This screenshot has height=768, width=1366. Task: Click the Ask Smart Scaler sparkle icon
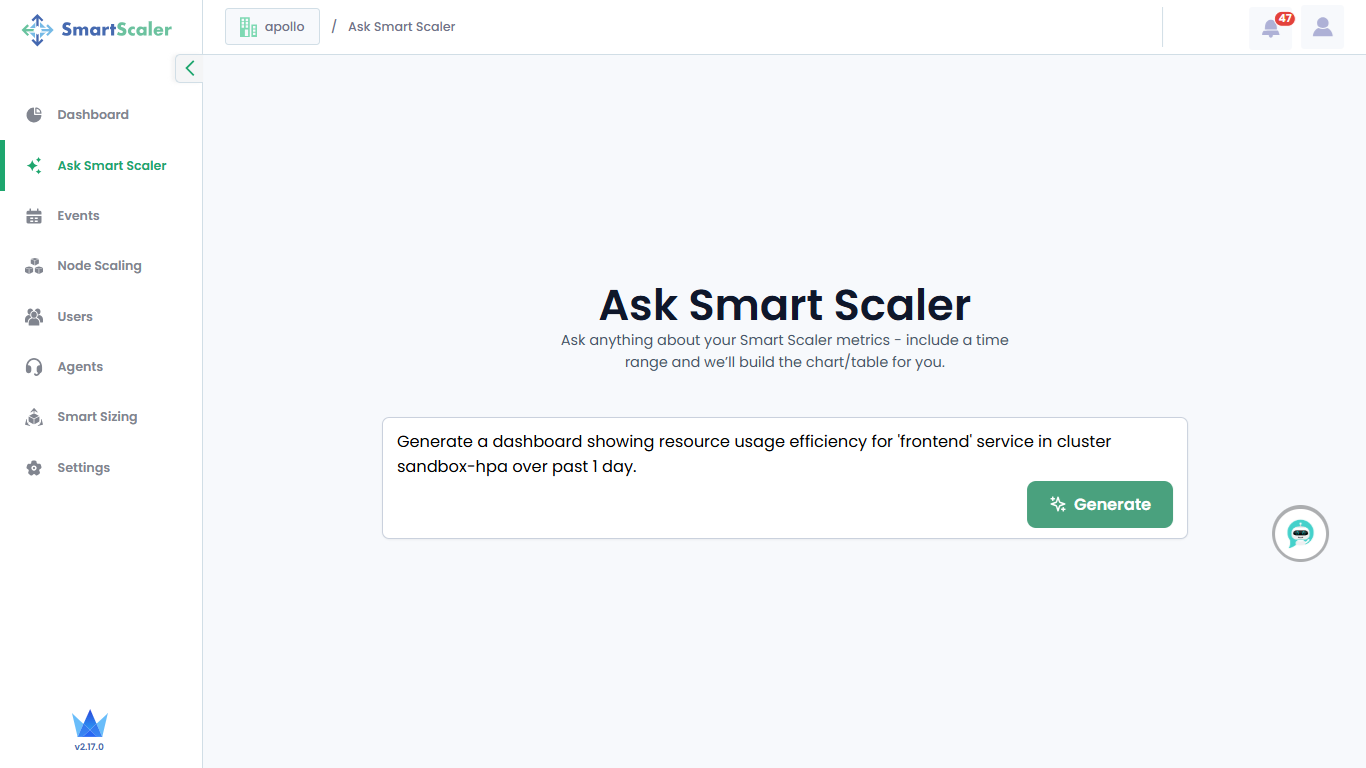[34, 166]
